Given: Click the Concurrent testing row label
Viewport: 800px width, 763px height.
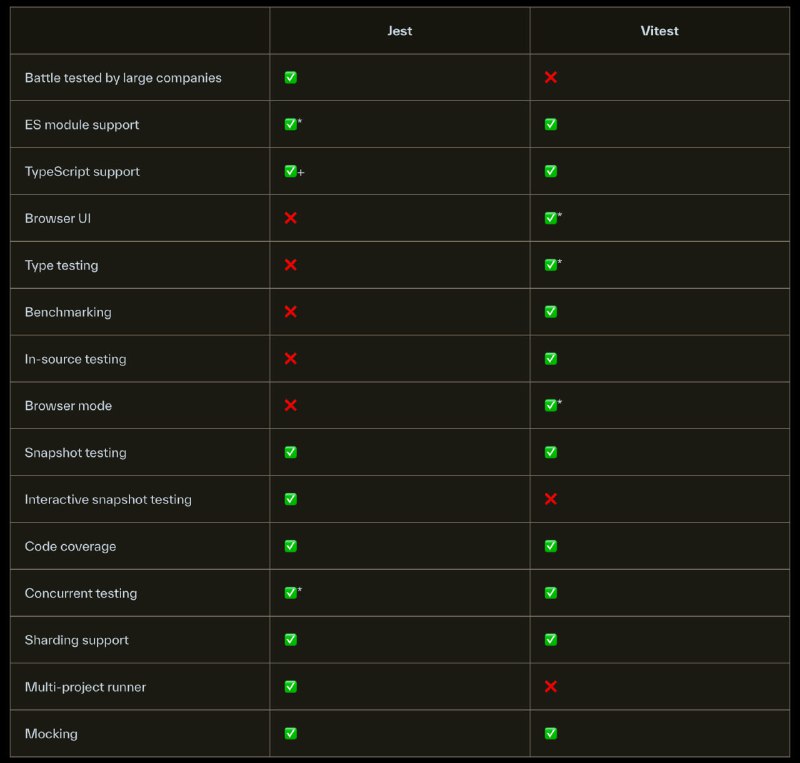Looking at the screenshot, I should pyautogui.click(x=80, y=593).
